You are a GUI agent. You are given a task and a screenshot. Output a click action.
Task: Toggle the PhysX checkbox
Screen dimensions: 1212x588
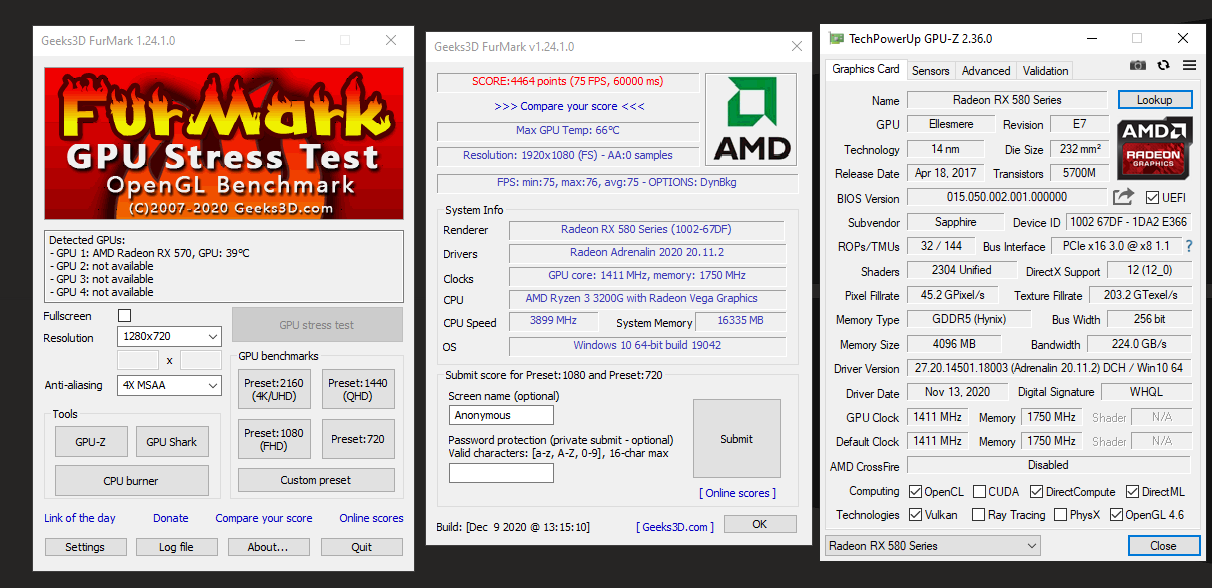[1063, 516]
